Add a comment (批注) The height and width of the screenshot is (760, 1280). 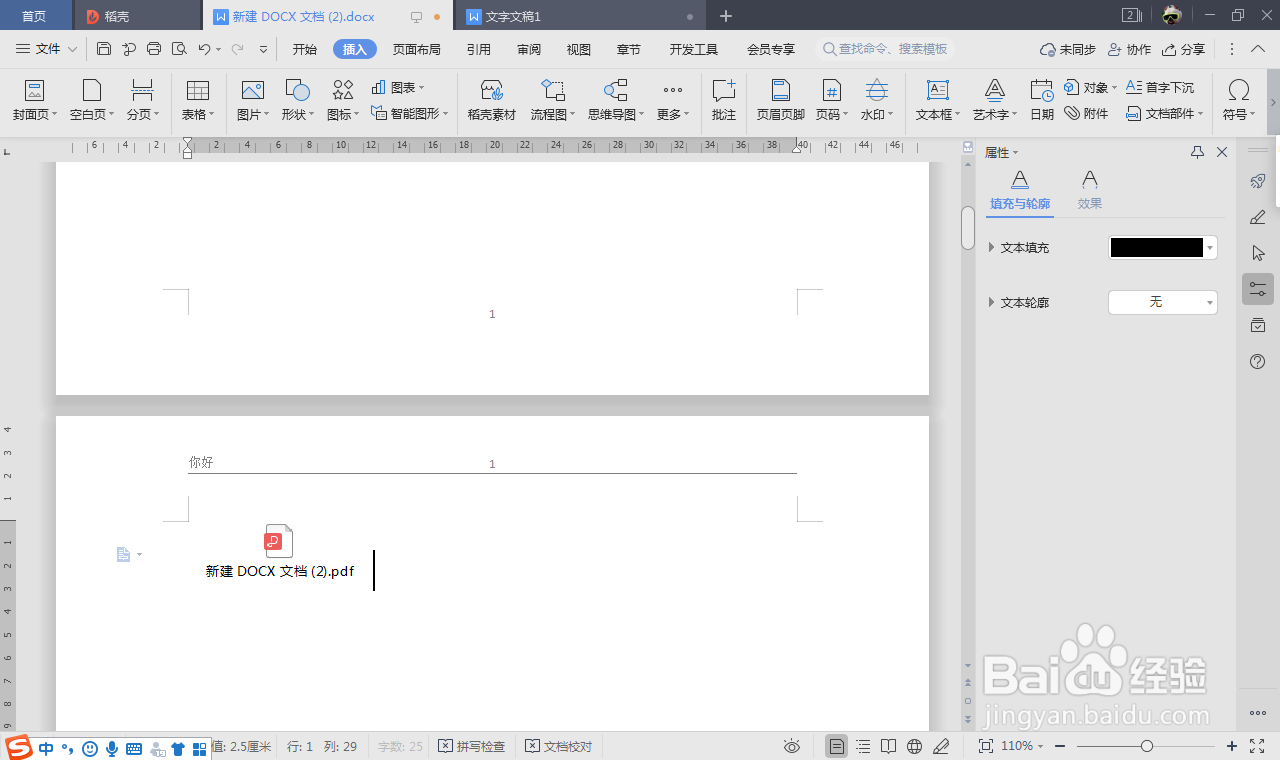[x=724, y=101]
